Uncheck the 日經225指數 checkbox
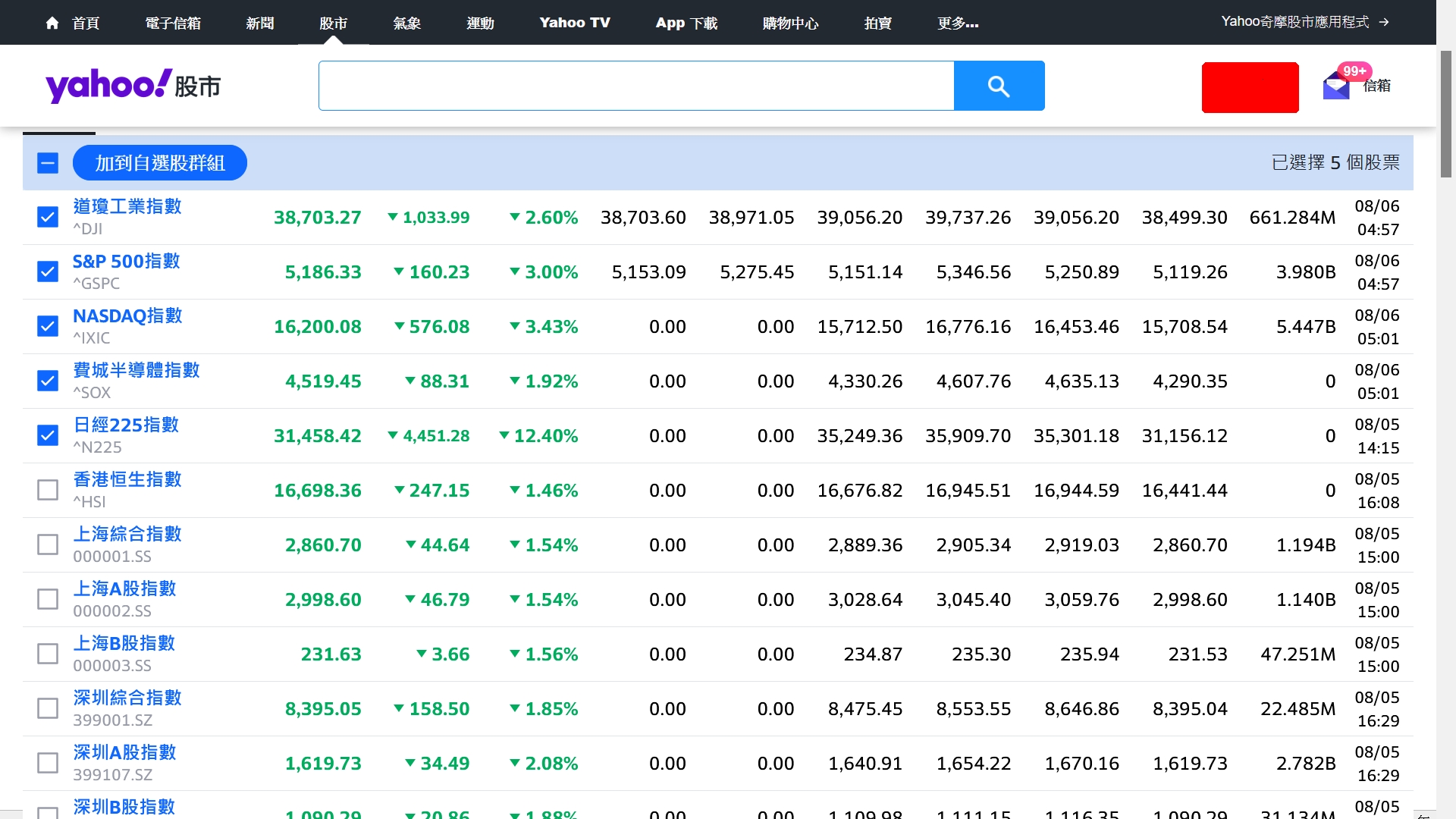 48,435
